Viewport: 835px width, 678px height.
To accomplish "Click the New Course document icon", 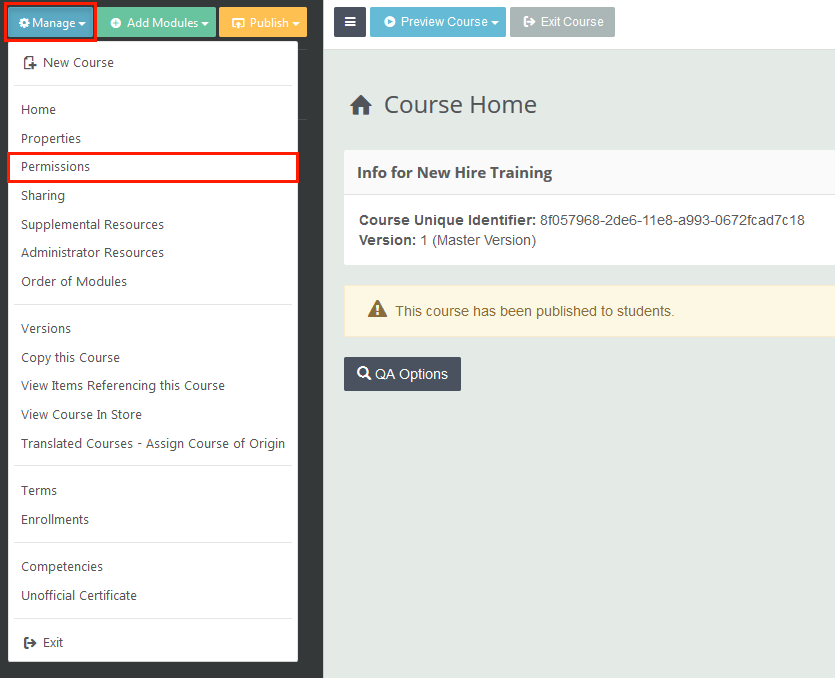I will 30,63.
